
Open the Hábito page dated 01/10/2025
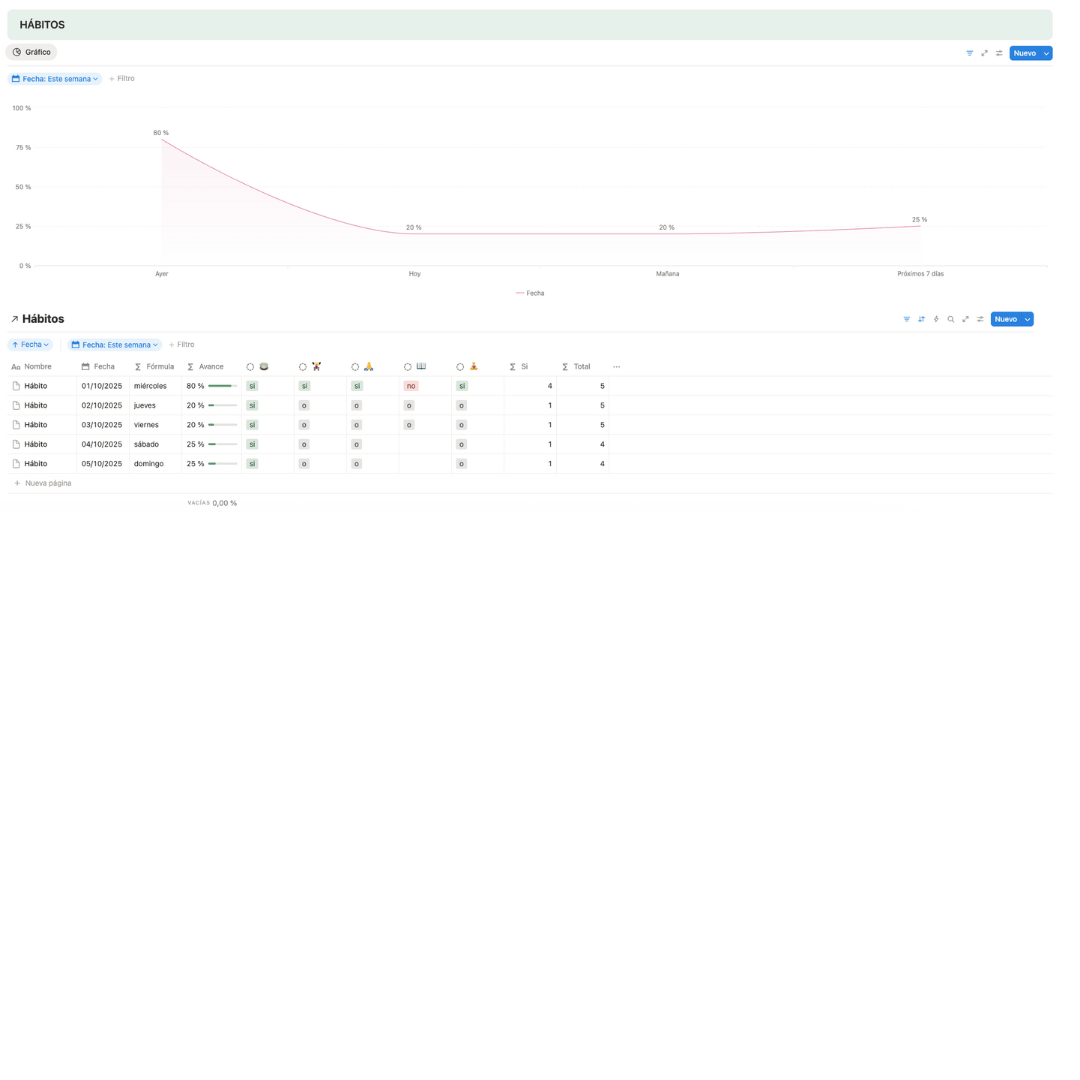[36, 386]
